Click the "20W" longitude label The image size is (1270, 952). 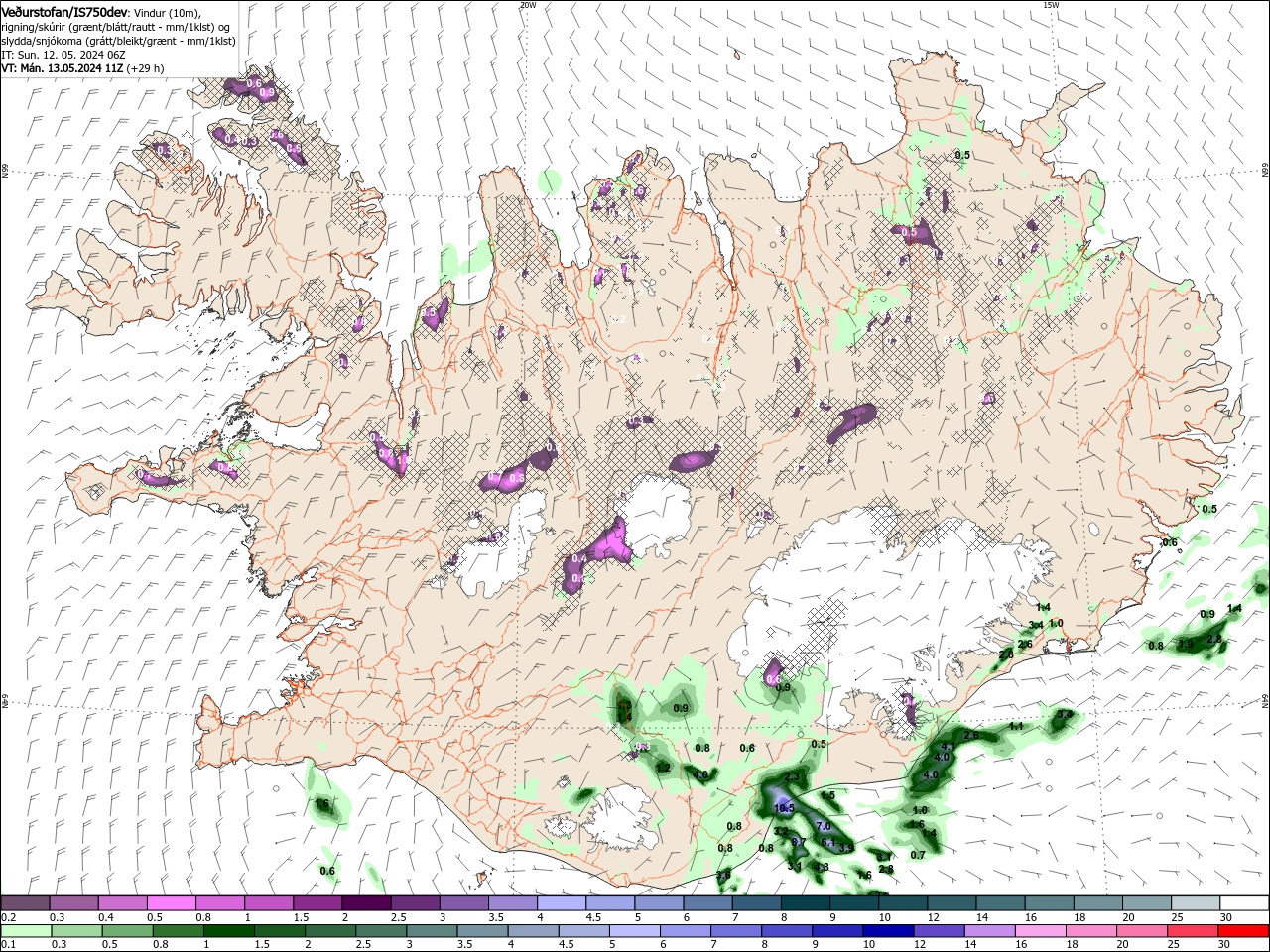click(x=528, y=5)
